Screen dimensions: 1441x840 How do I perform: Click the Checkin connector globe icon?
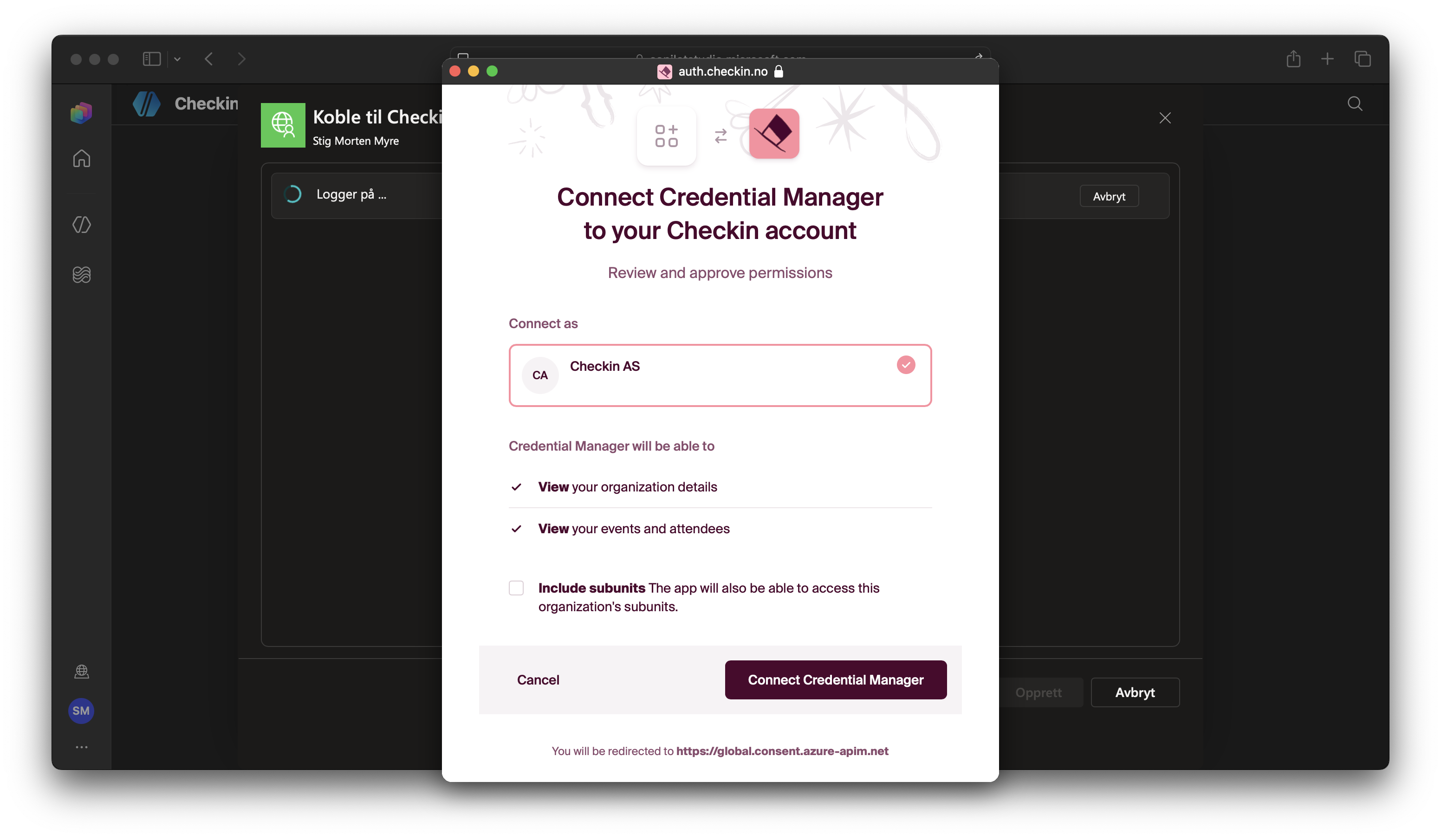point(283,125)
